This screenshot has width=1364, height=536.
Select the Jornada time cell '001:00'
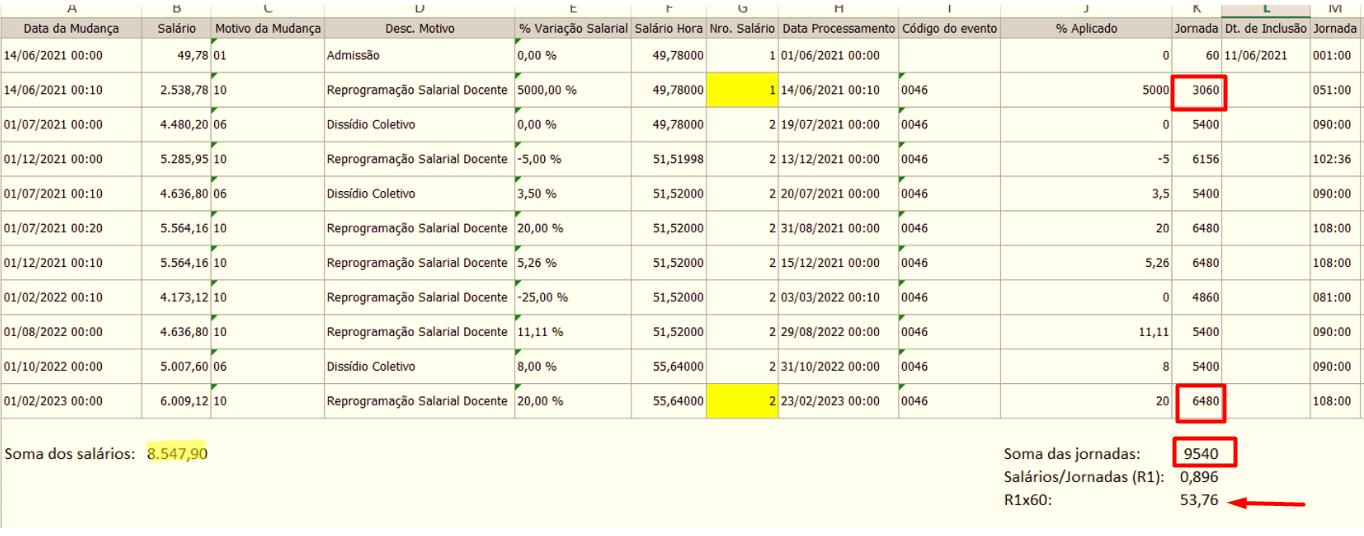coord(1337,56)
